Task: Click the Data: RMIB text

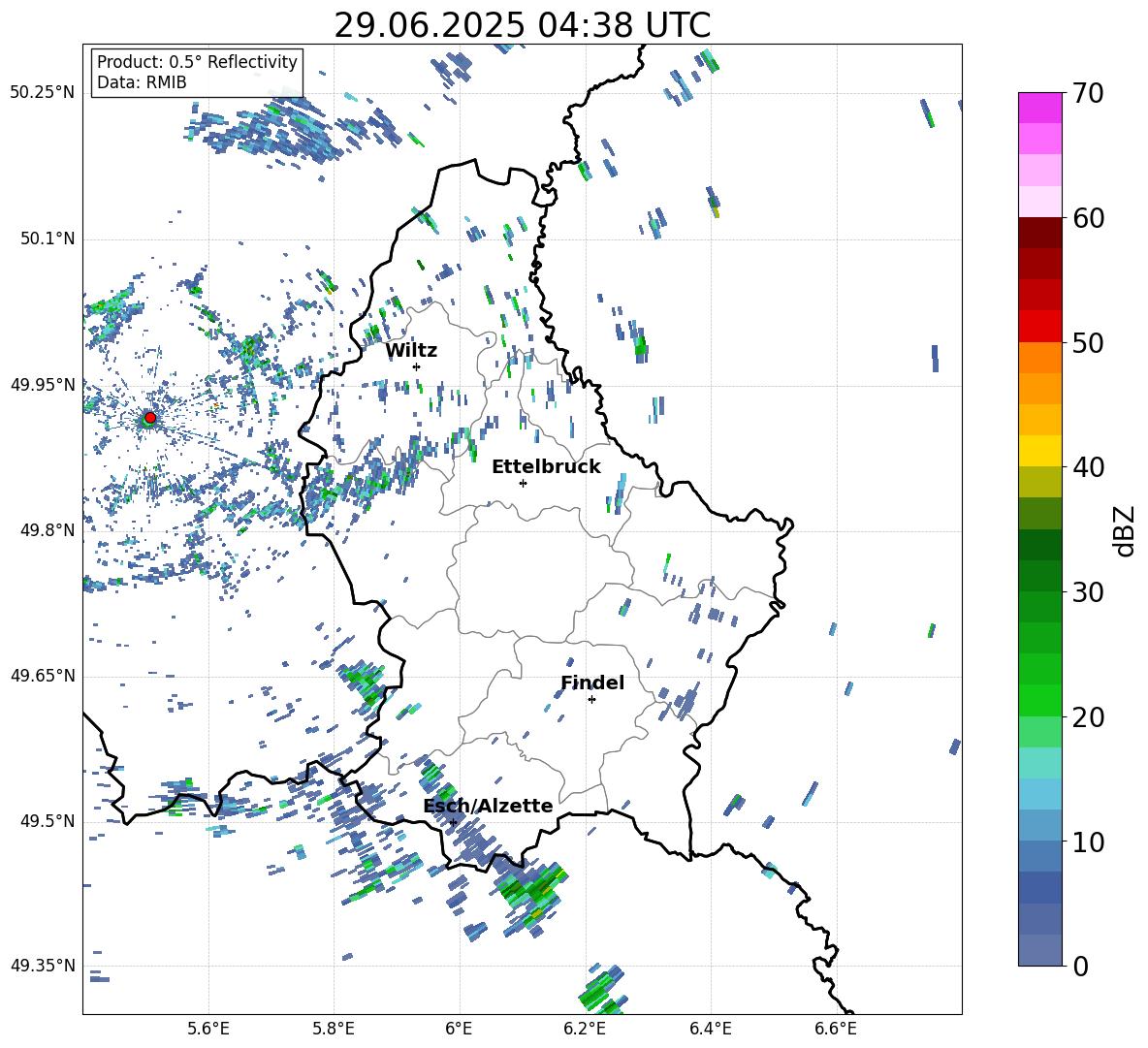Action: tap(142, 82)
